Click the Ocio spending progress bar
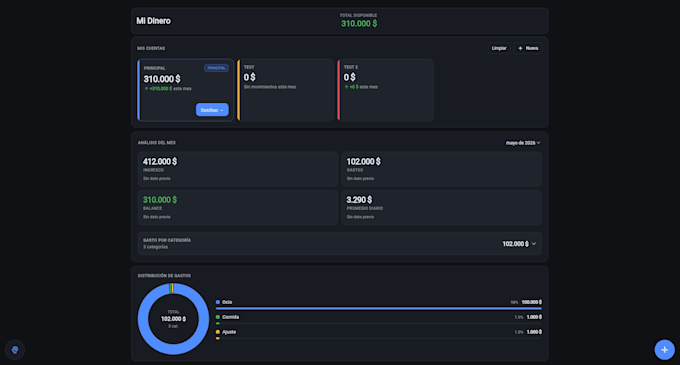Image resolution: width=680 pixels, height=365 pixels. coord(379,309)
